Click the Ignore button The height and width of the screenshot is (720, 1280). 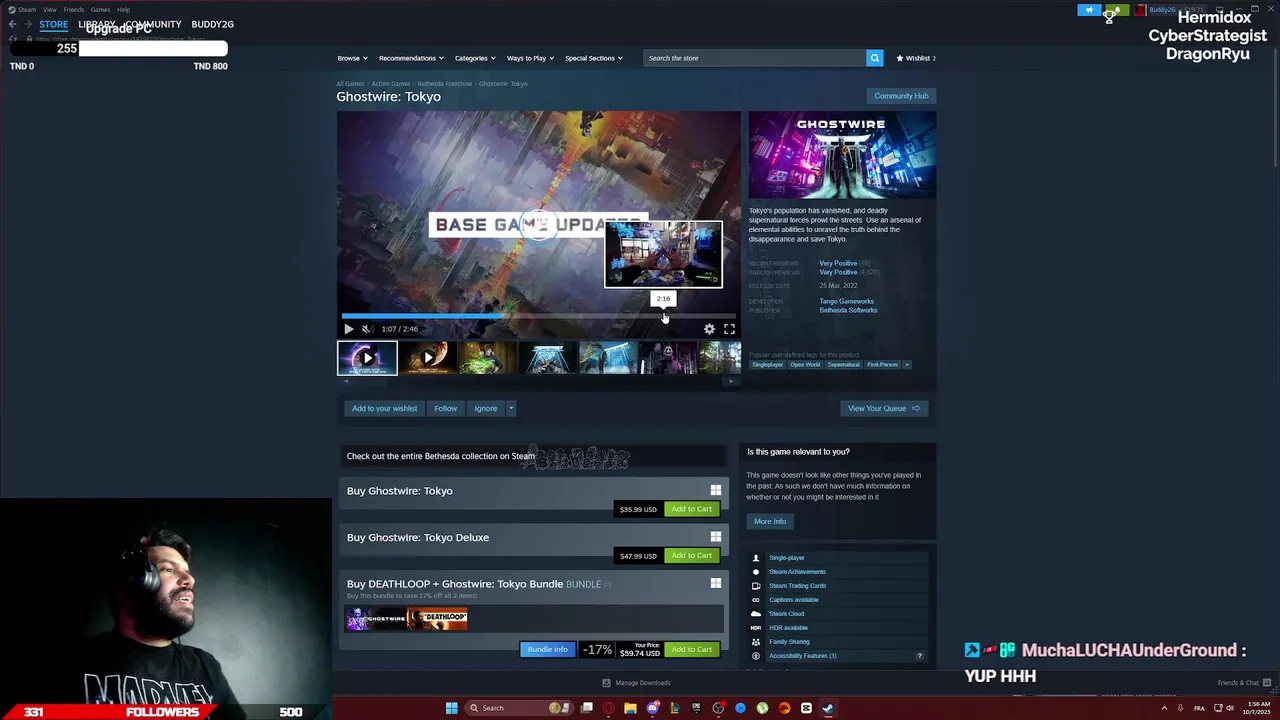[485, 408]
